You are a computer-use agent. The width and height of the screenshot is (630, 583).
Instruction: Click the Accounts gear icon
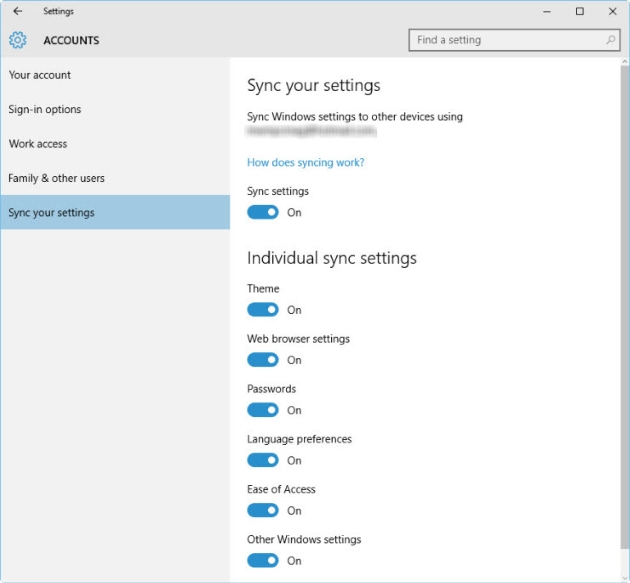pos(17,40)
